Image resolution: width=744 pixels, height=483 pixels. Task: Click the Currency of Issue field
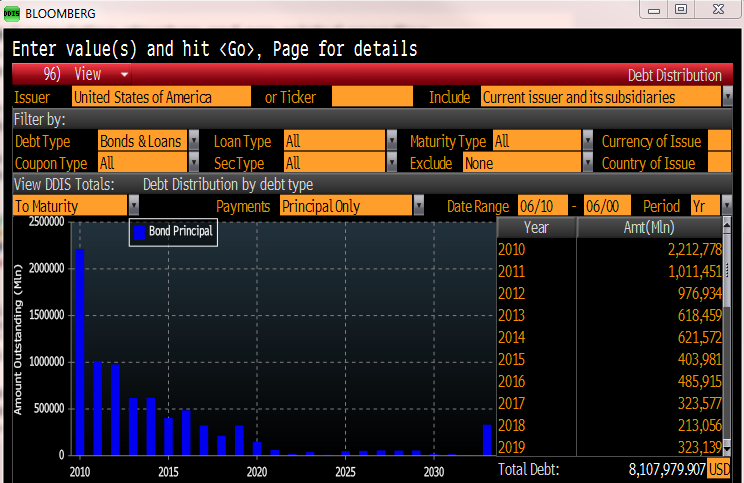coord(719,140)
